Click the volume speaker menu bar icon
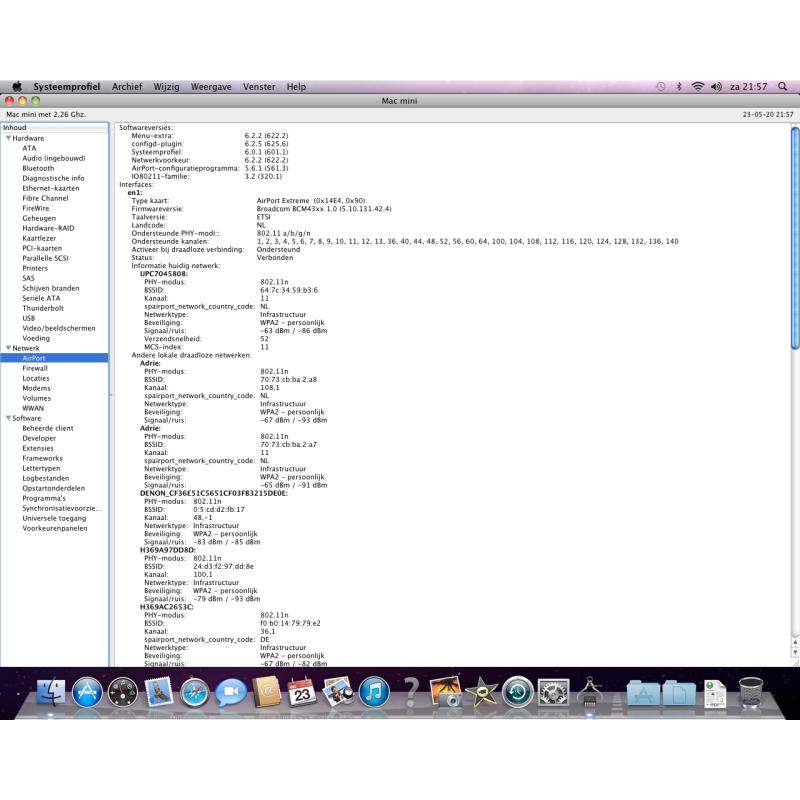This screenshot has width=800, height=800. 716,87
